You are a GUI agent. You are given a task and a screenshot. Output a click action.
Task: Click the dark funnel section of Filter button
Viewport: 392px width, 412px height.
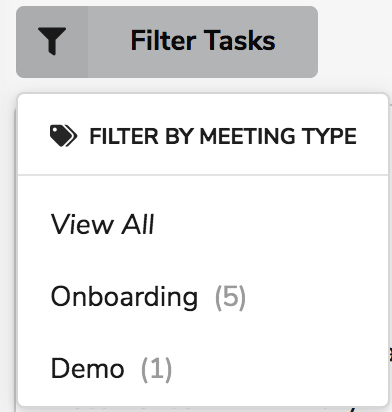[x=52, y=42]
